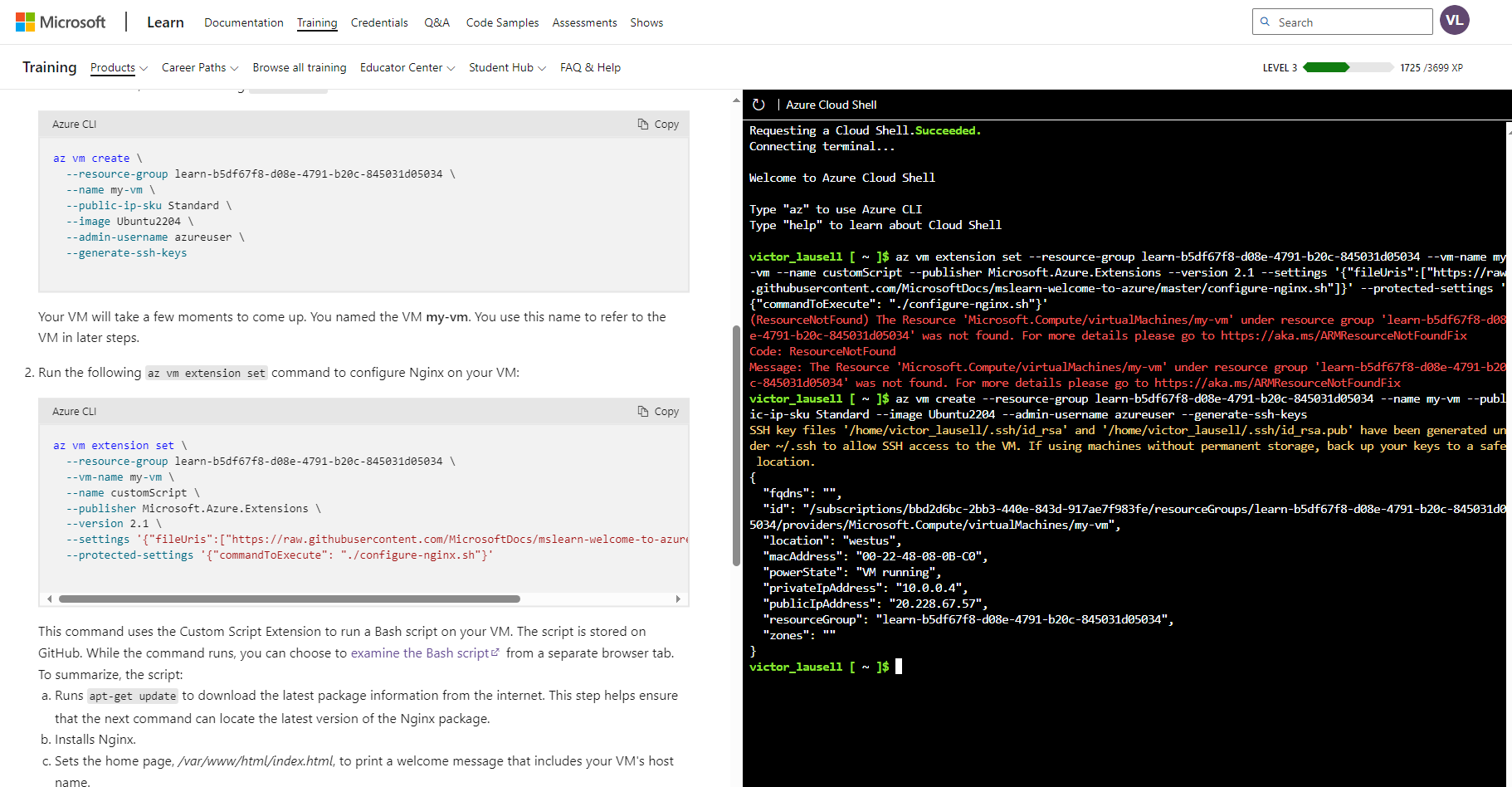Click the search magnifier icon
This screenshot has height=787, width=1512.
point(1265,21)
